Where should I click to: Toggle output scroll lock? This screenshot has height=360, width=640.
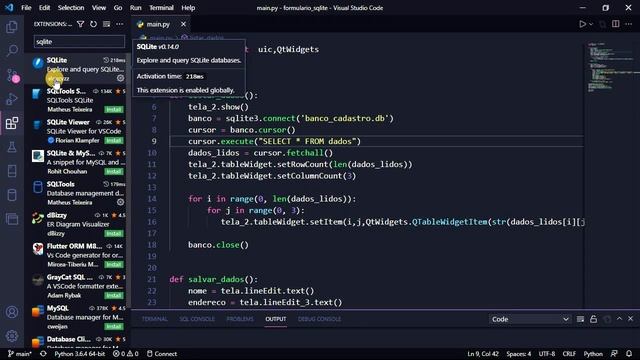pos(593,319)
